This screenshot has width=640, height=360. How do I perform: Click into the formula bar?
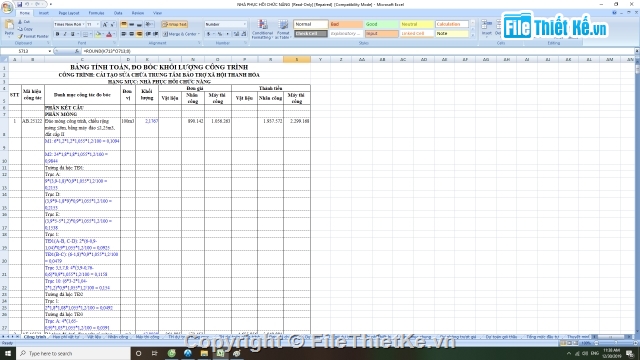(357, 51)
